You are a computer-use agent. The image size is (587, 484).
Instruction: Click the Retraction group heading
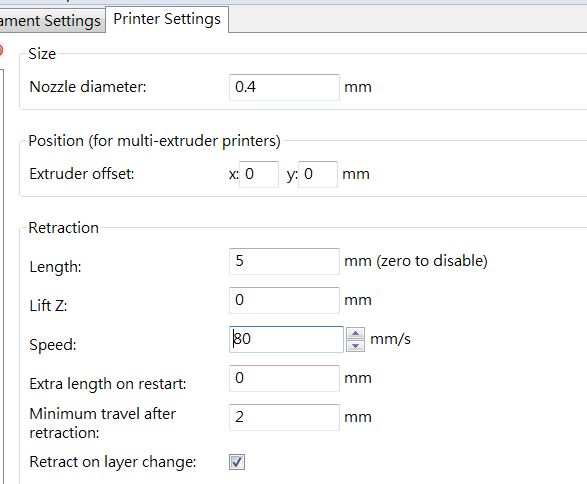coord(63,228)
